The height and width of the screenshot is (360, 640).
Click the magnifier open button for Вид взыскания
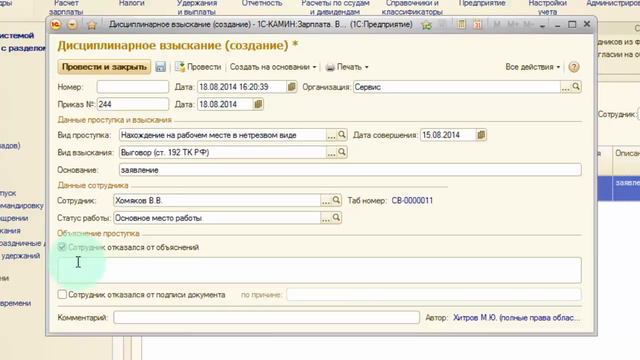click(x=342, y=152)
